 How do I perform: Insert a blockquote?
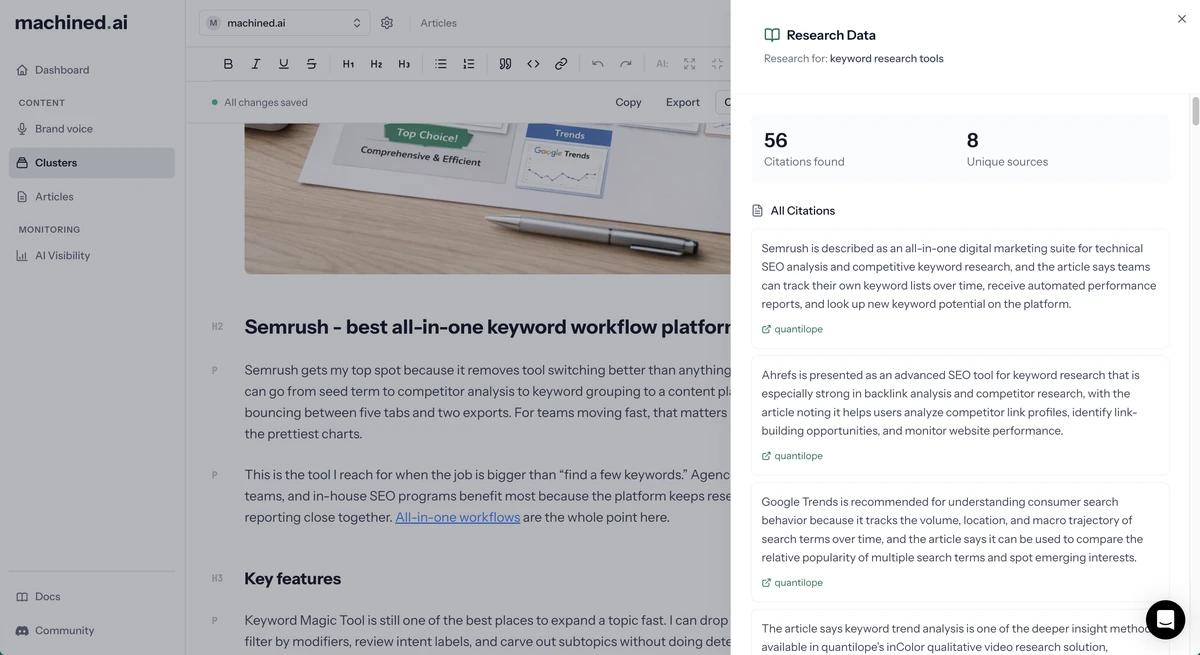tap(505, 64)
